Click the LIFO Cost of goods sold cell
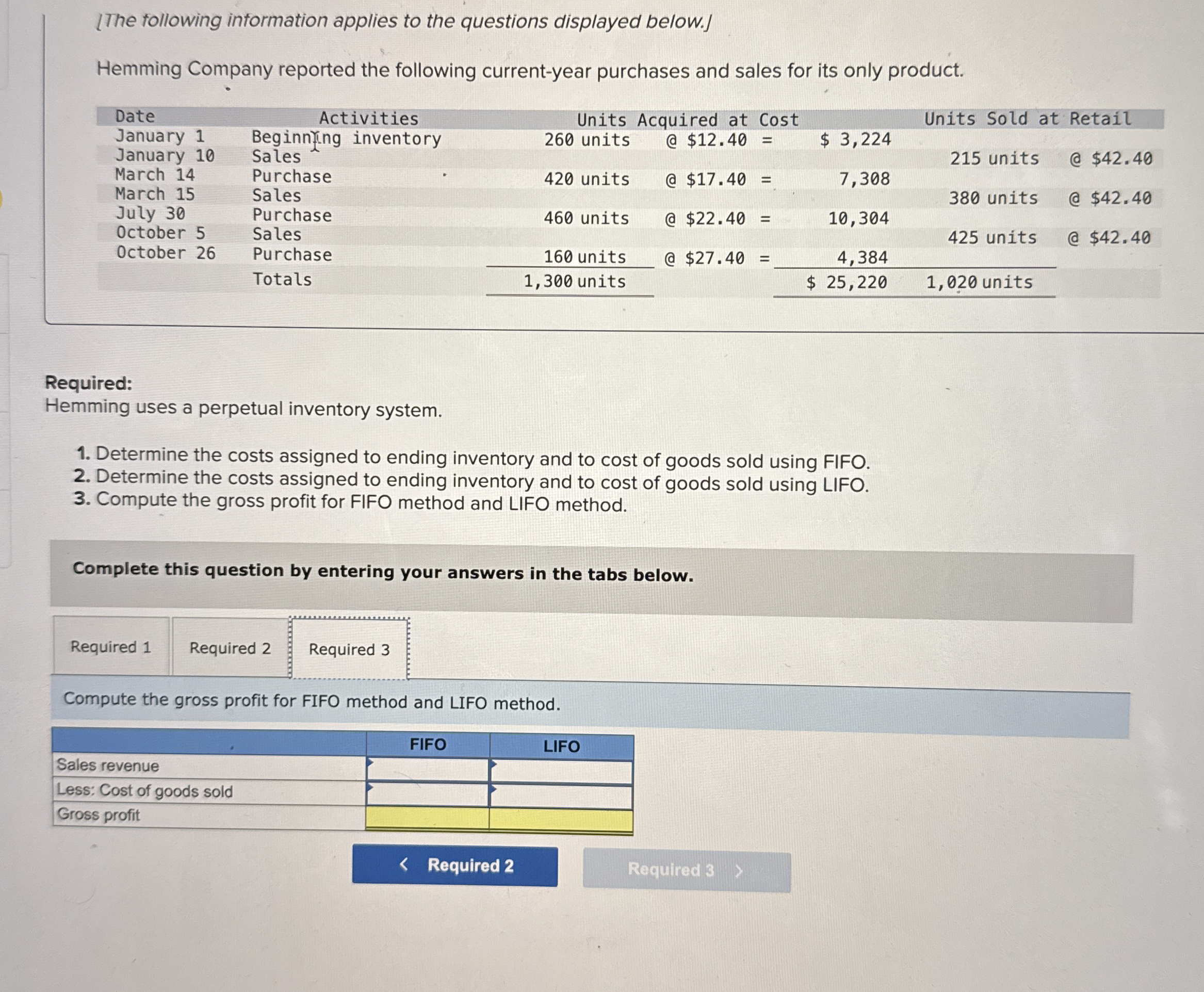Image resolution: width=1204 pixels, height=992 pixels. pos(561,795)
